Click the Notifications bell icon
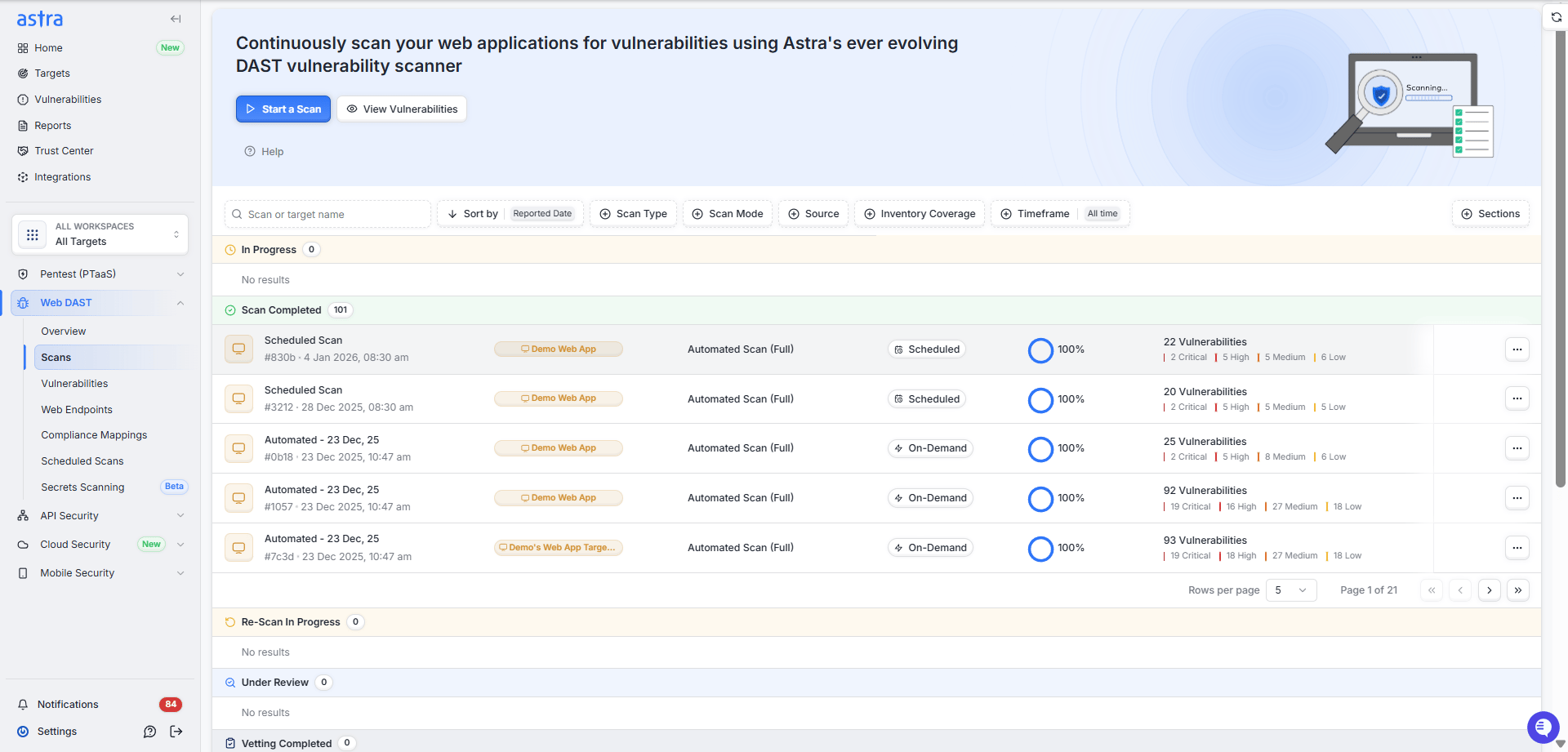This screenshot has width=1568, height=752. 23,705
